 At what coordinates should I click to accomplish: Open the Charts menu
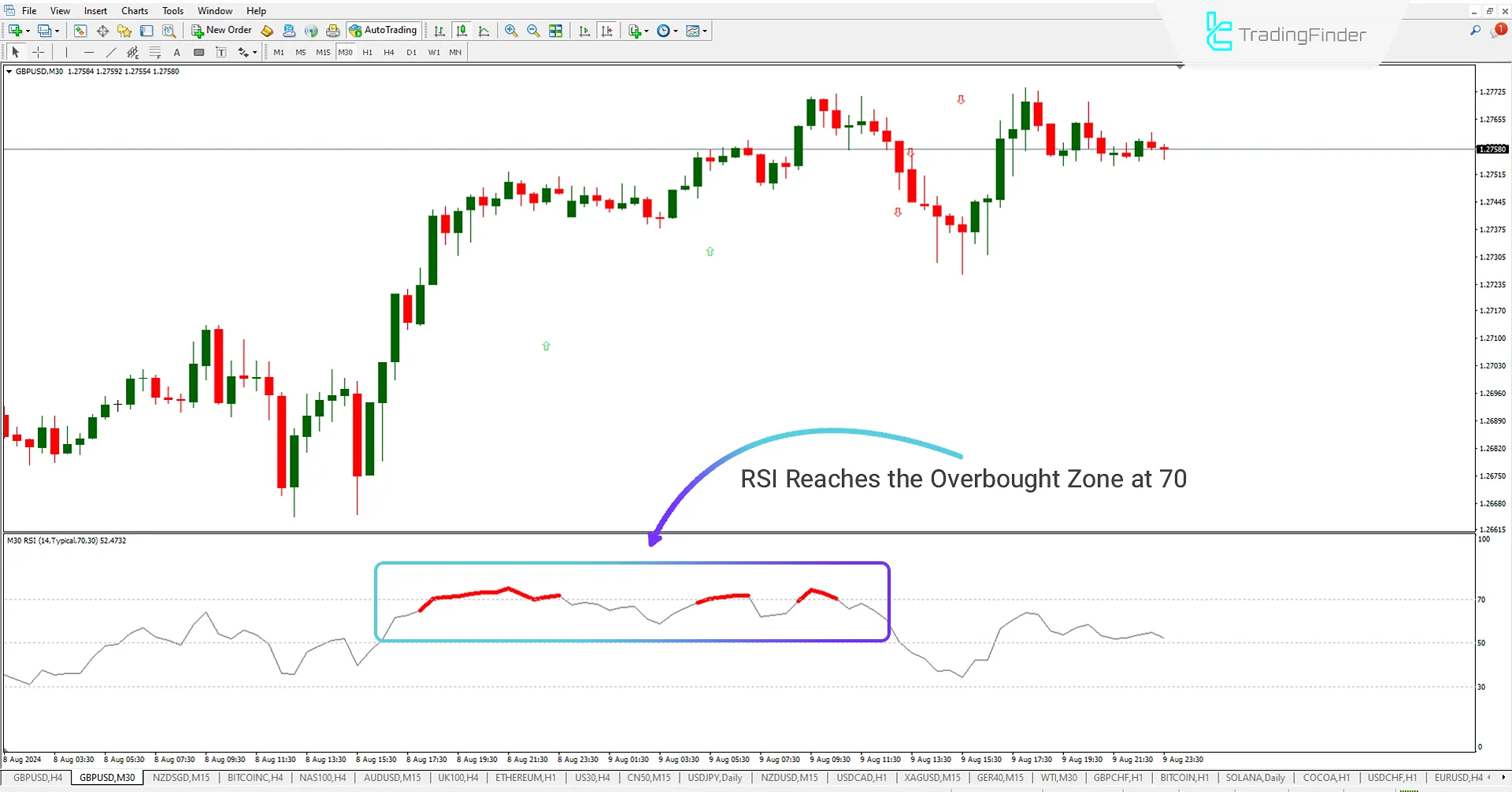[134, 10]
